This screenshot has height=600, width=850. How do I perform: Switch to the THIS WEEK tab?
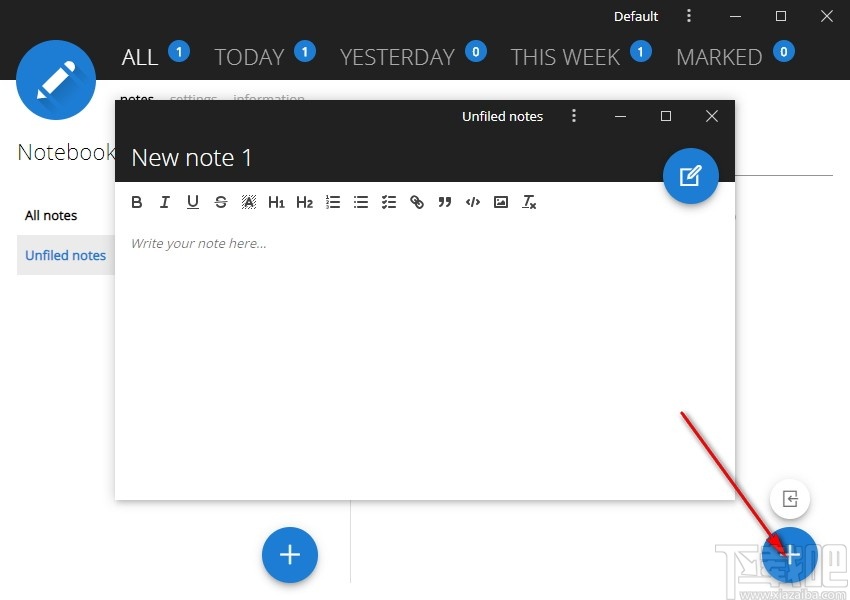pyautogui.click(x=565, y=57)
